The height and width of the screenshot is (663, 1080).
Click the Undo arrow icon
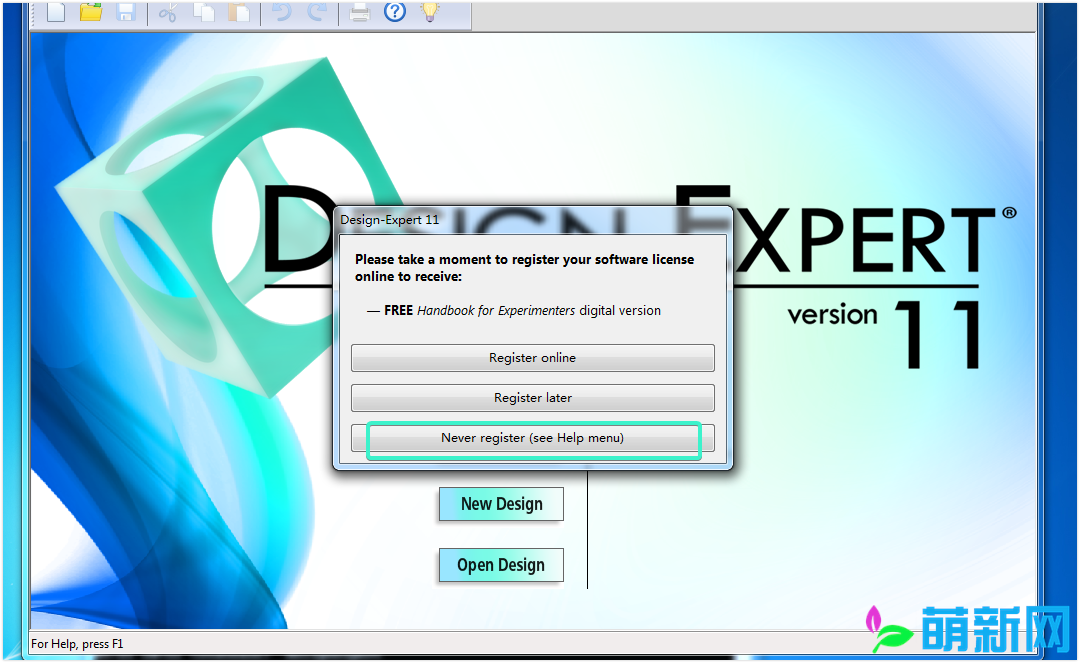click(282, 13)
